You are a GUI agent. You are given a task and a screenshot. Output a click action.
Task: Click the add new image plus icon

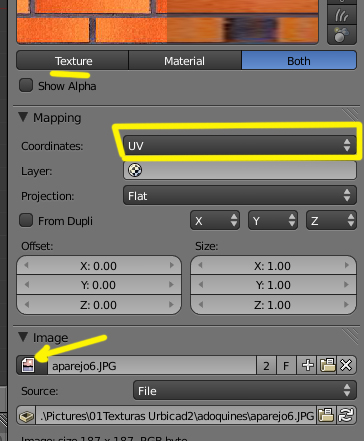[307, 365]
